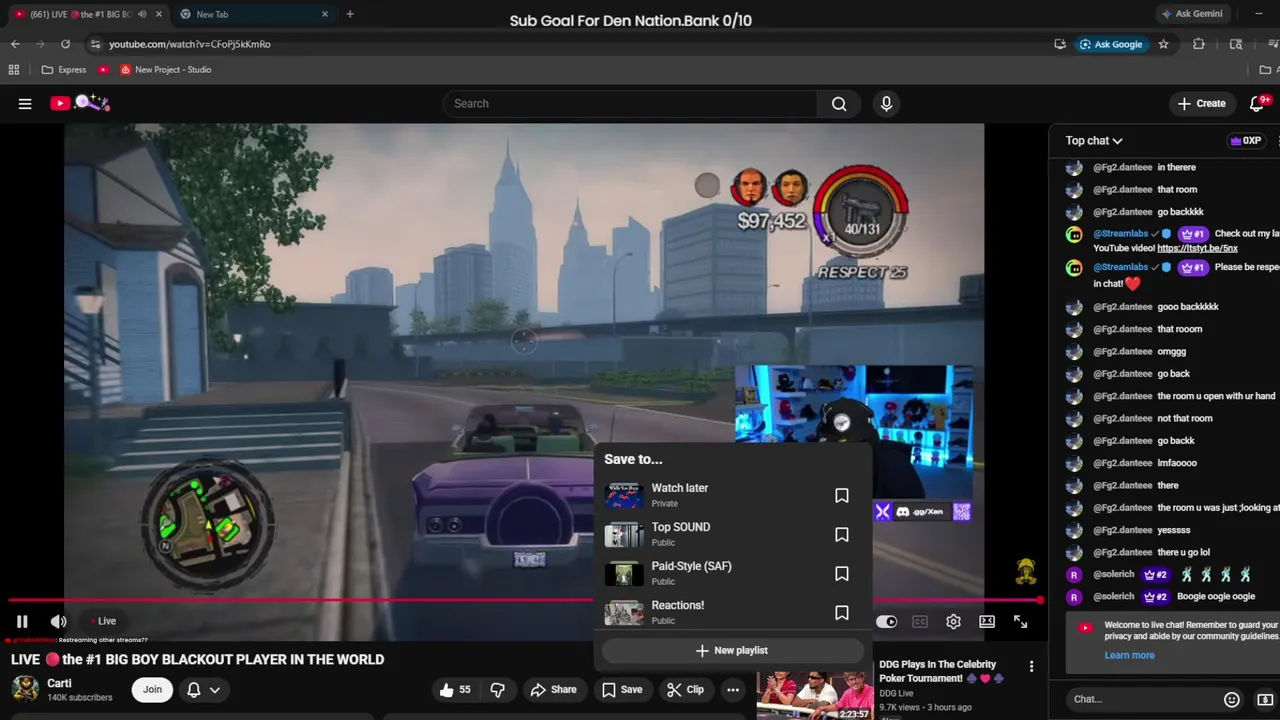This screenshot has height=720, width=1280.
Task: Expand subscription notification bell dropdown
Action: [x=203, y=689]
